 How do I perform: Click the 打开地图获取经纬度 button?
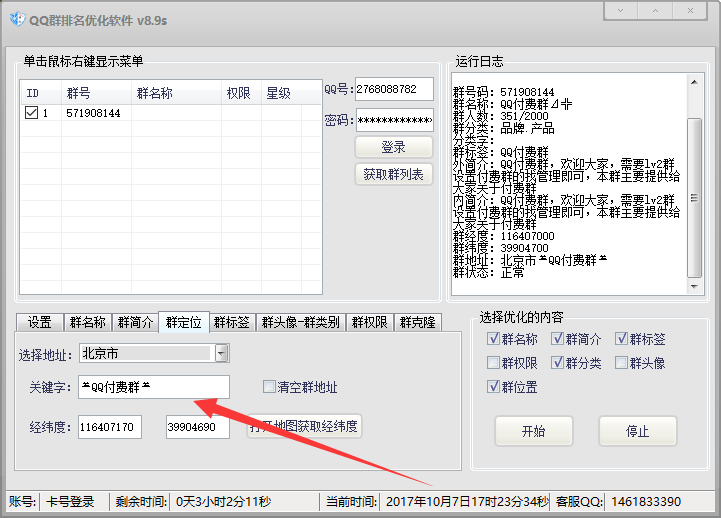coord(304,426)
